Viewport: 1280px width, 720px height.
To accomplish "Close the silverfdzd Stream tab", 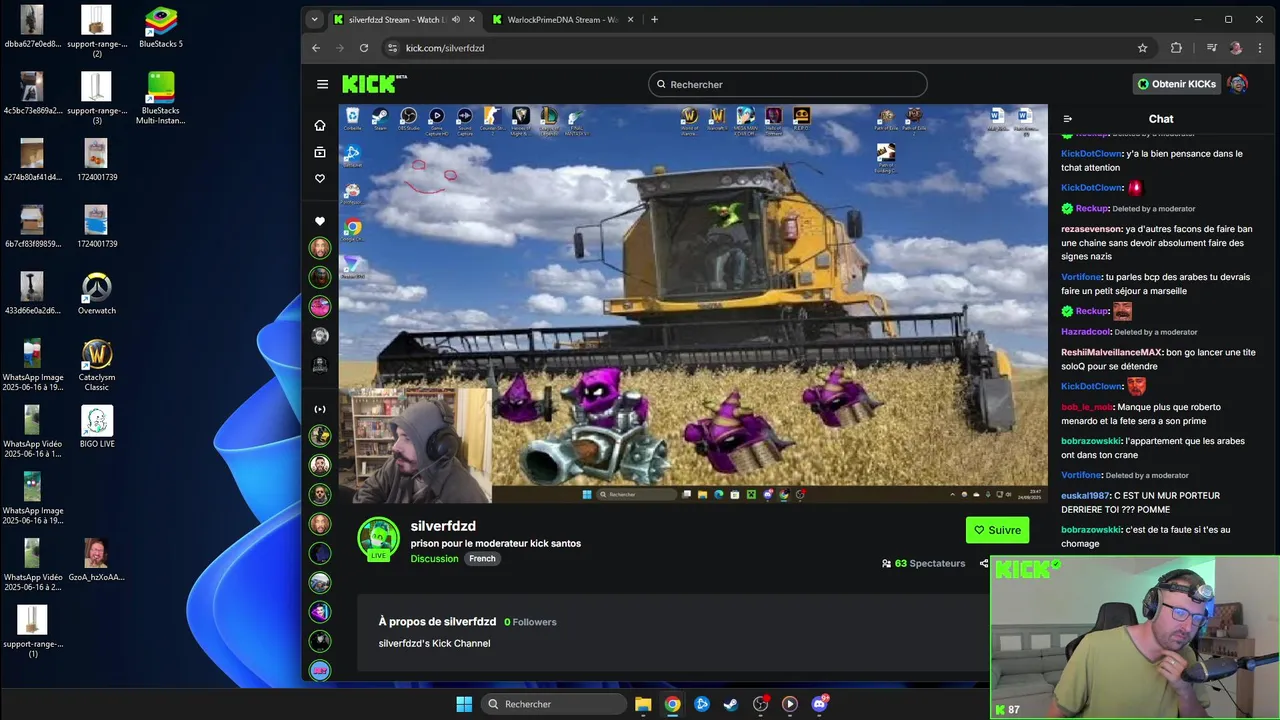I will (x=471, y=19).
